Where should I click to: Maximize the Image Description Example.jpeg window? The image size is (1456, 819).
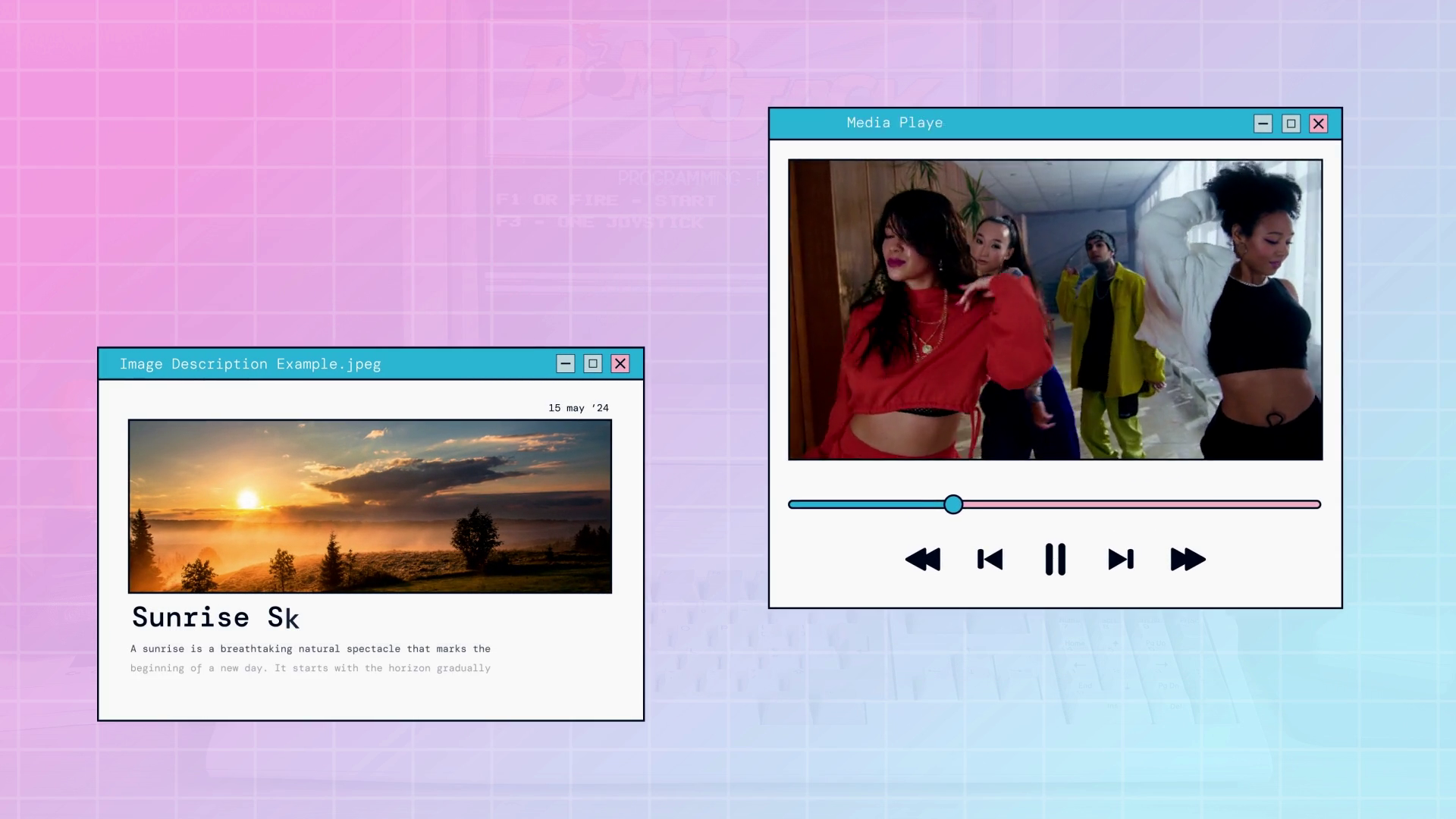(x=593, y=364)
